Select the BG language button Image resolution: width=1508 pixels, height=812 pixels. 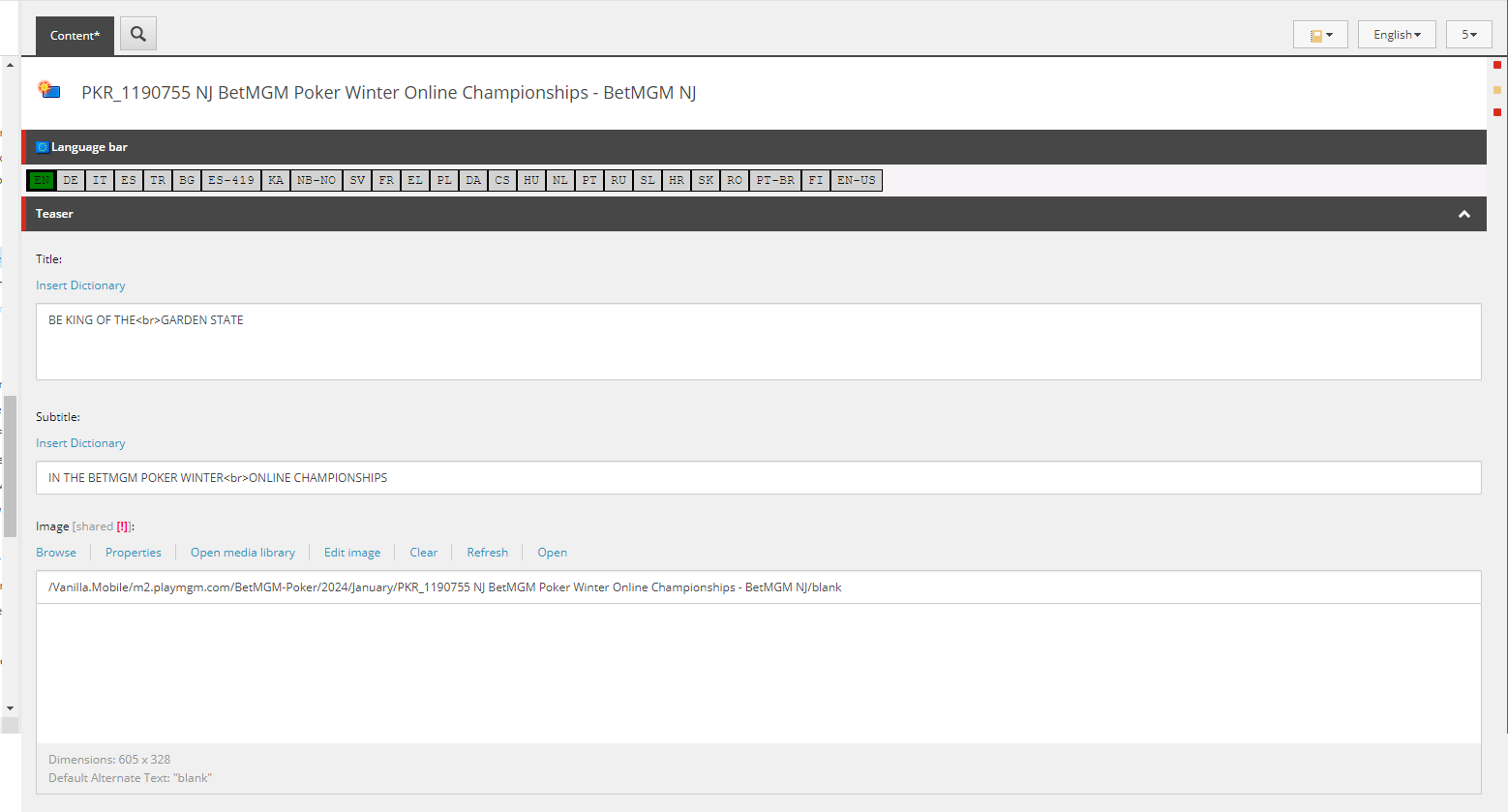coord(187,180)
